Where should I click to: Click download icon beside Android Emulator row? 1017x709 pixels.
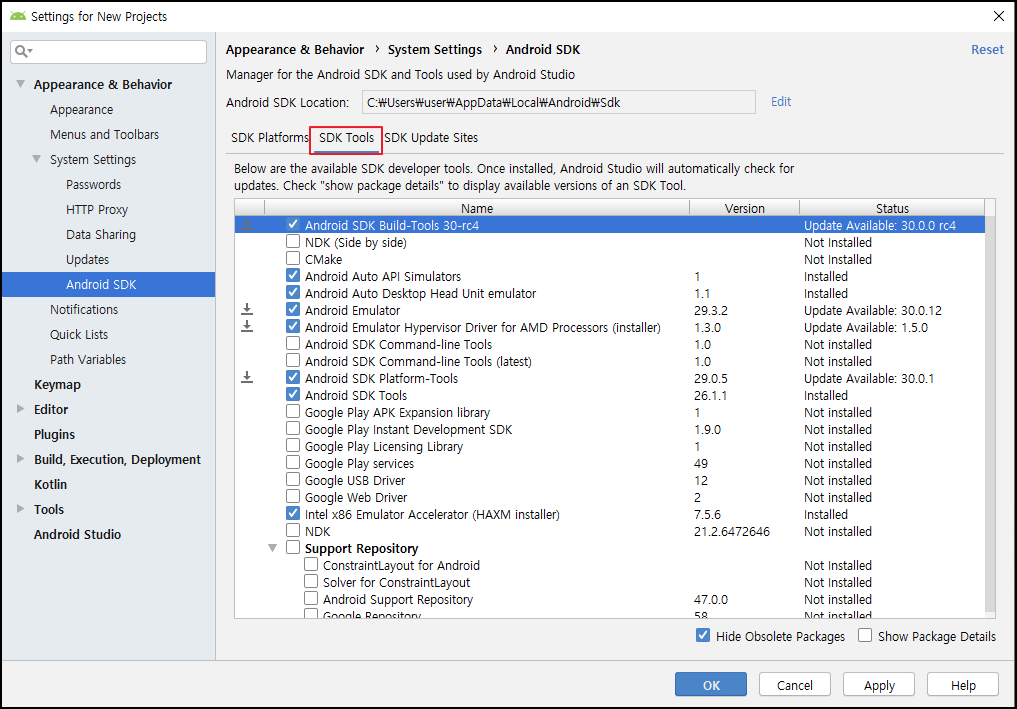point(247,309)
